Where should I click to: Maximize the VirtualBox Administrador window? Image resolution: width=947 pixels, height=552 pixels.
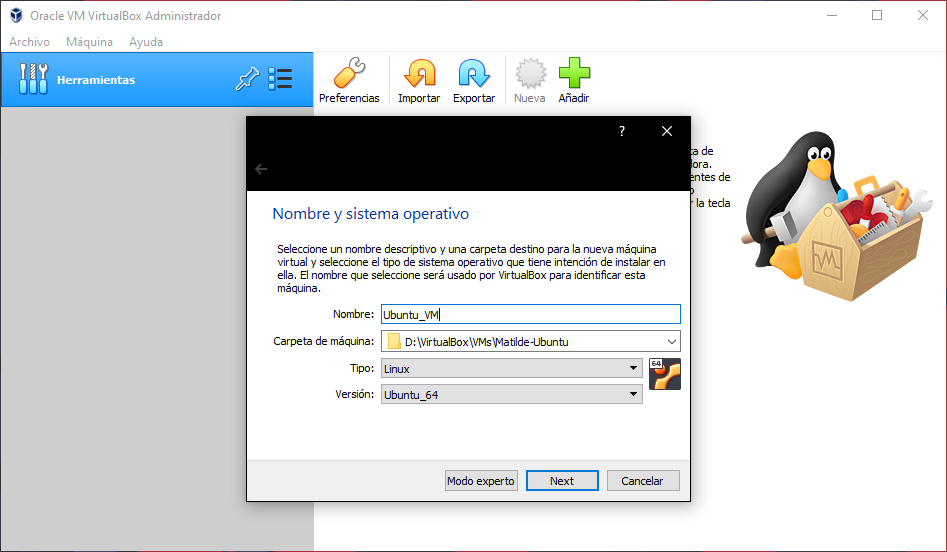(877, 15)
